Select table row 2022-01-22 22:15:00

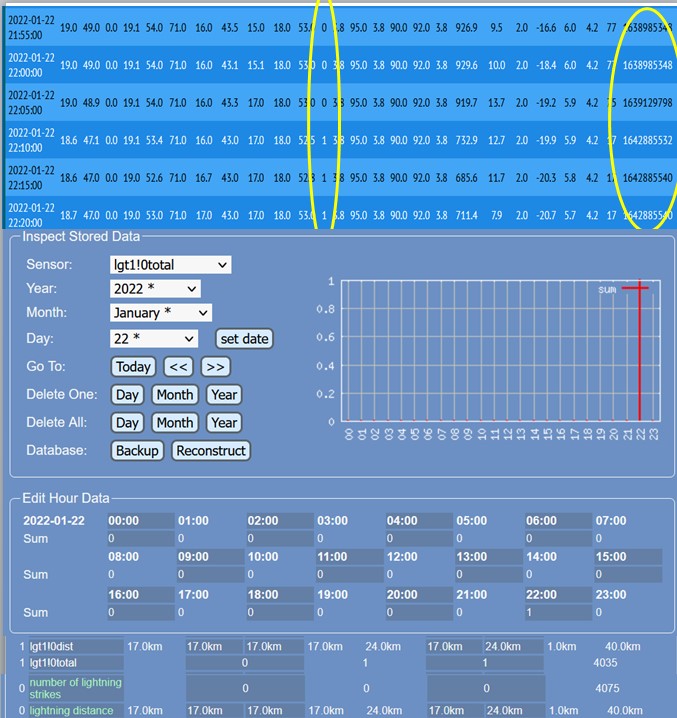[x=339, y=178]
